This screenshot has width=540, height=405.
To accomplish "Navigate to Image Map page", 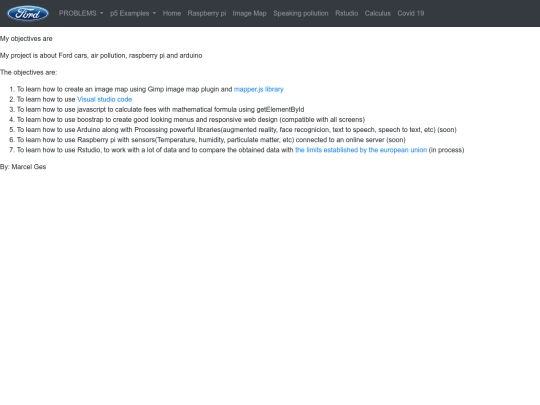I will tap(249, 13).
